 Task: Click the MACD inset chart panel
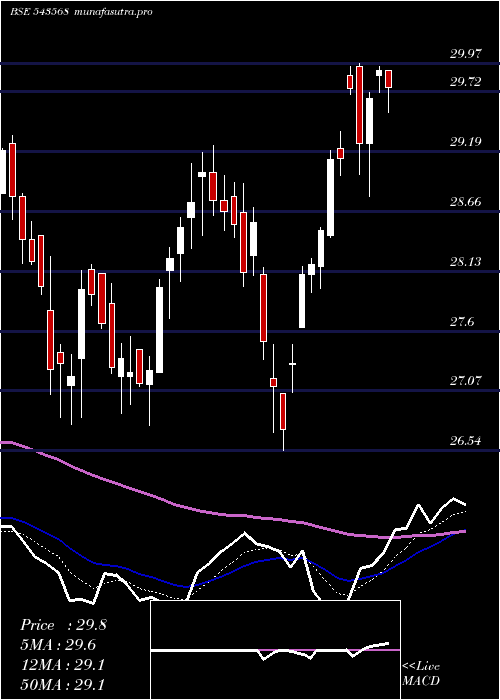275,650
